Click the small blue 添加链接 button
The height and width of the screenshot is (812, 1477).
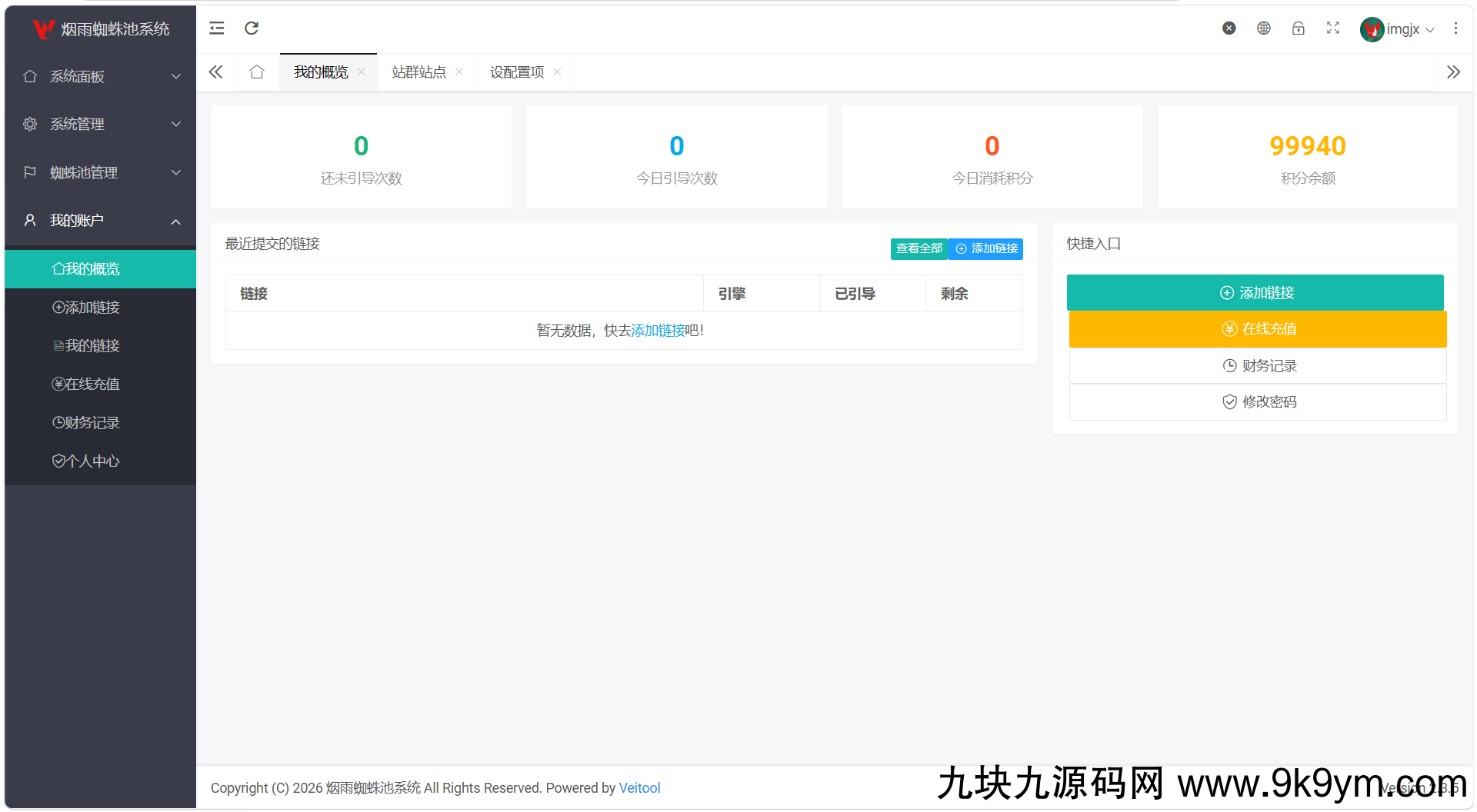pyautogui.click(x=986, y=248)
